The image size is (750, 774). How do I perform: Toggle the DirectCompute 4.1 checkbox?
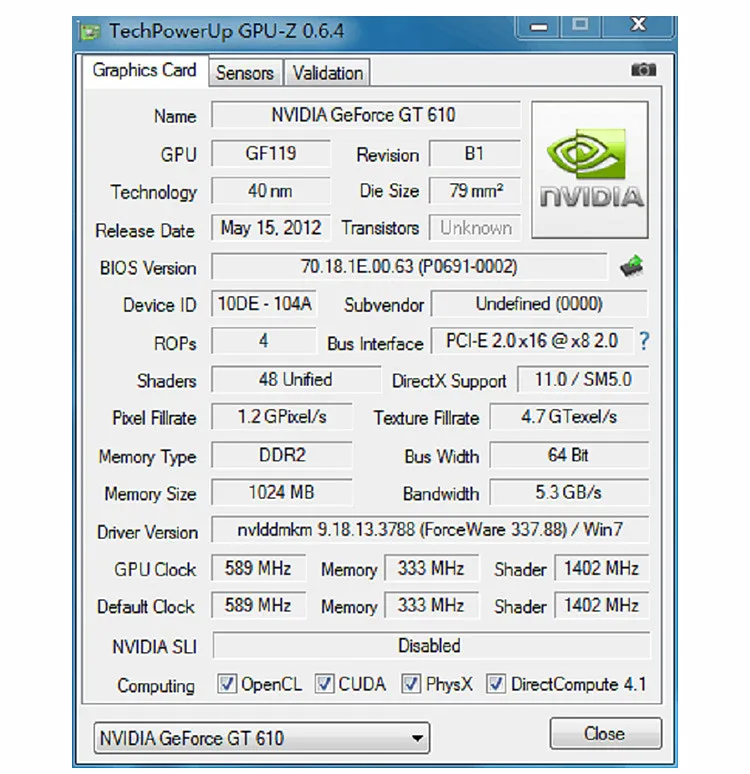(x=496, y=684)
